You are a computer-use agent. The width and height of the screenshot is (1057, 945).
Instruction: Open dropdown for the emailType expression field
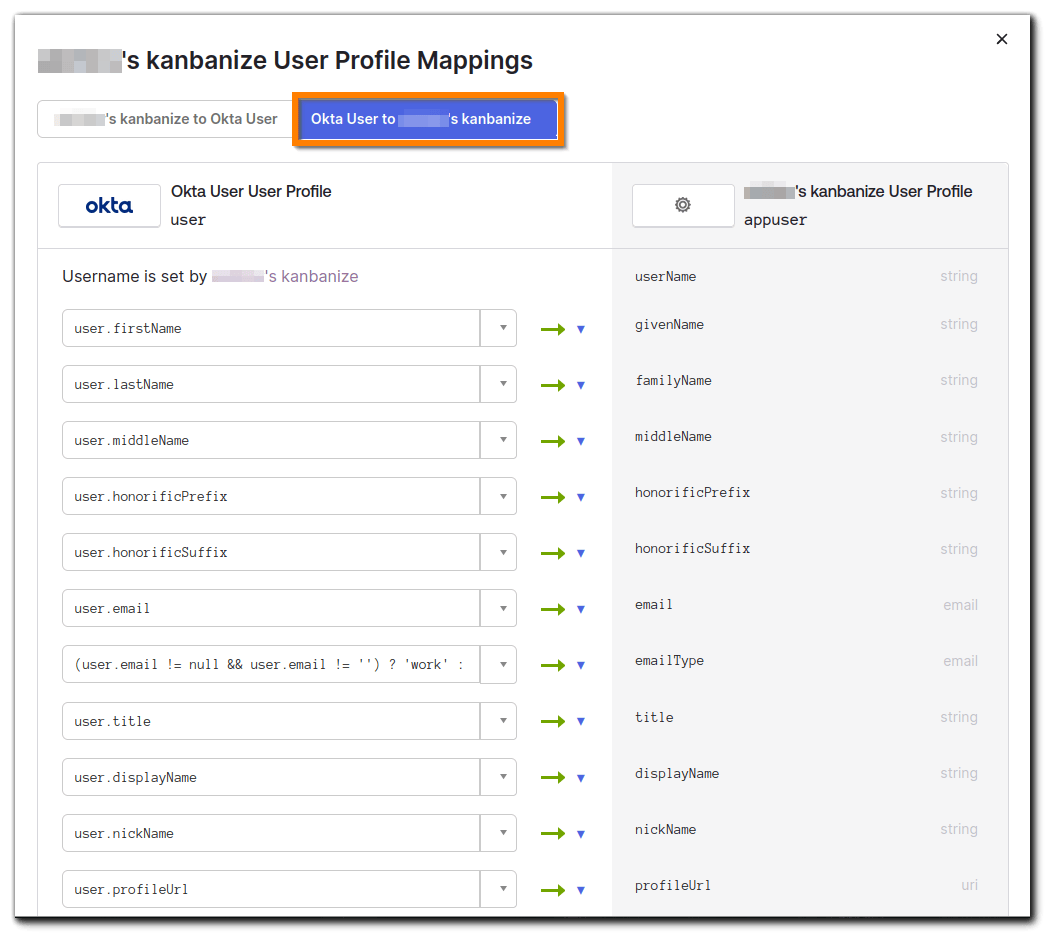click(x=499, y=665)
